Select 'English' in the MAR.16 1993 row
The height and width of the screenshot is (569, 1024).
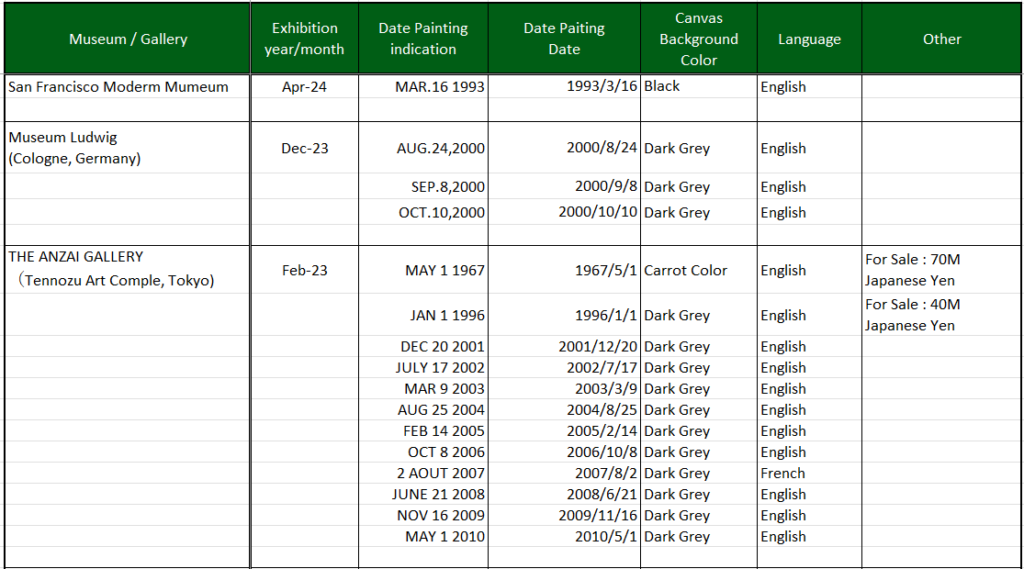[x=809, y=87]
